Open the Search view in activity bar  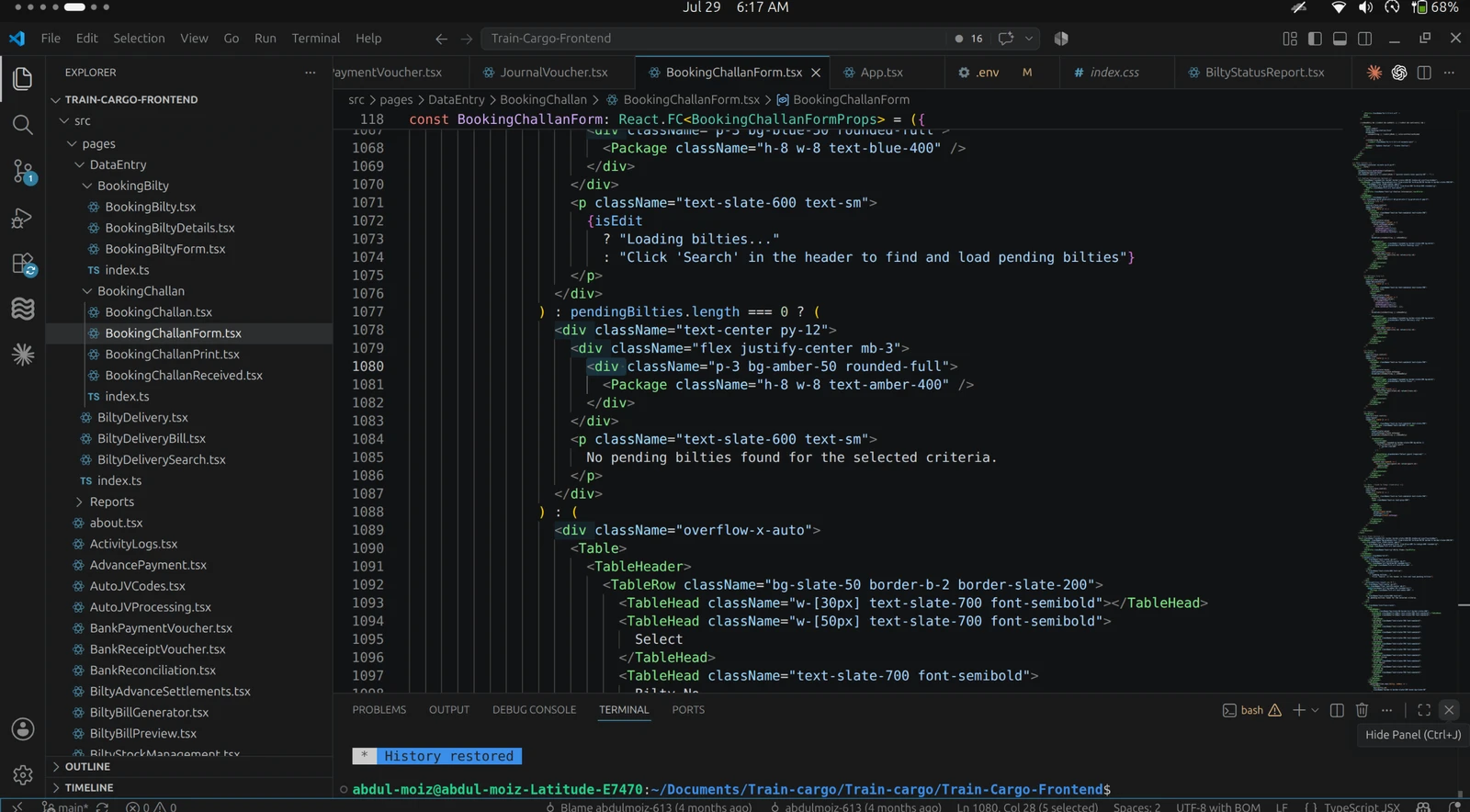(23, 125)
